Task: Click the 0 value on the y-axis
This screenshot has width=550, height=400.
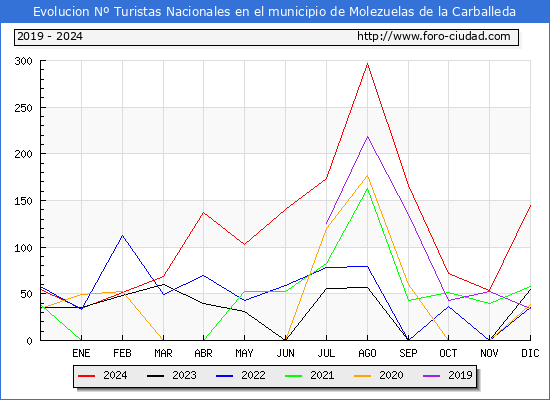Action: click(x=29, y=341)
